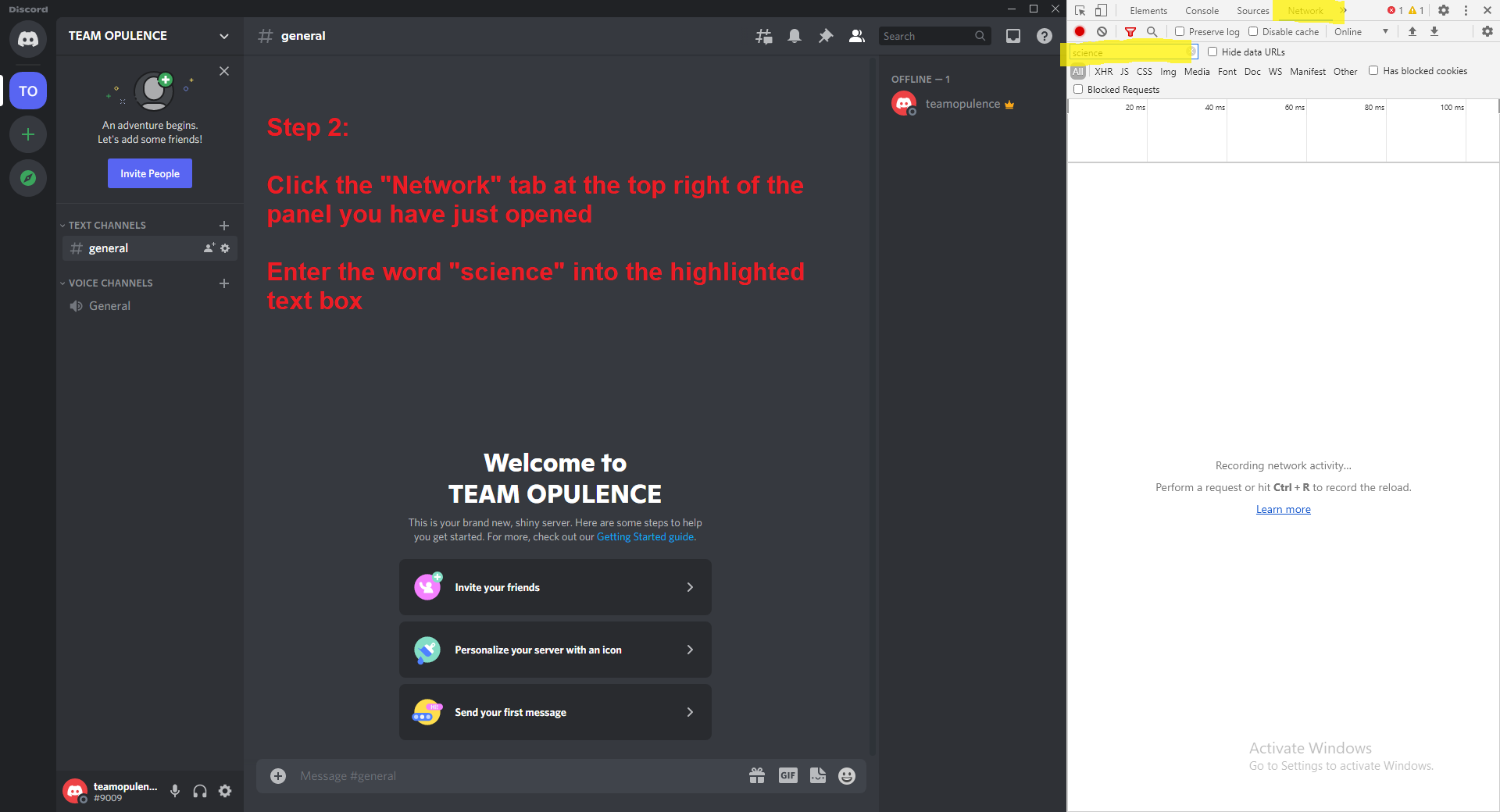
Task: Deafen with headphones icon
Action: click(200, 791)
